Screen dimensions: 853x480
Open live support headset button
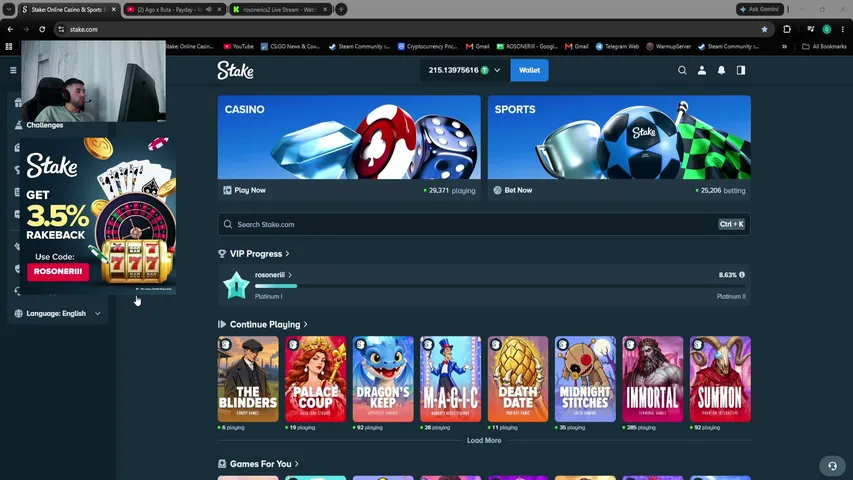point(832,466)
